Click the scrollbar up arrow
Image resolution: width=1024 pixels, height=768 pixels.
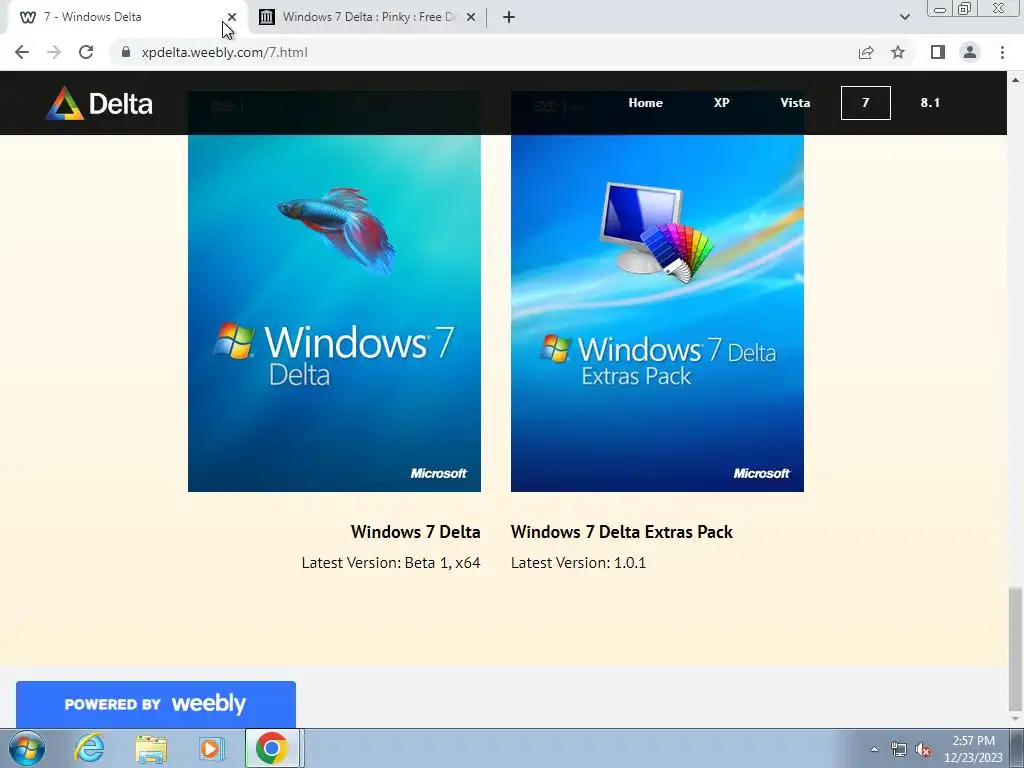(x=1015, y=79)
